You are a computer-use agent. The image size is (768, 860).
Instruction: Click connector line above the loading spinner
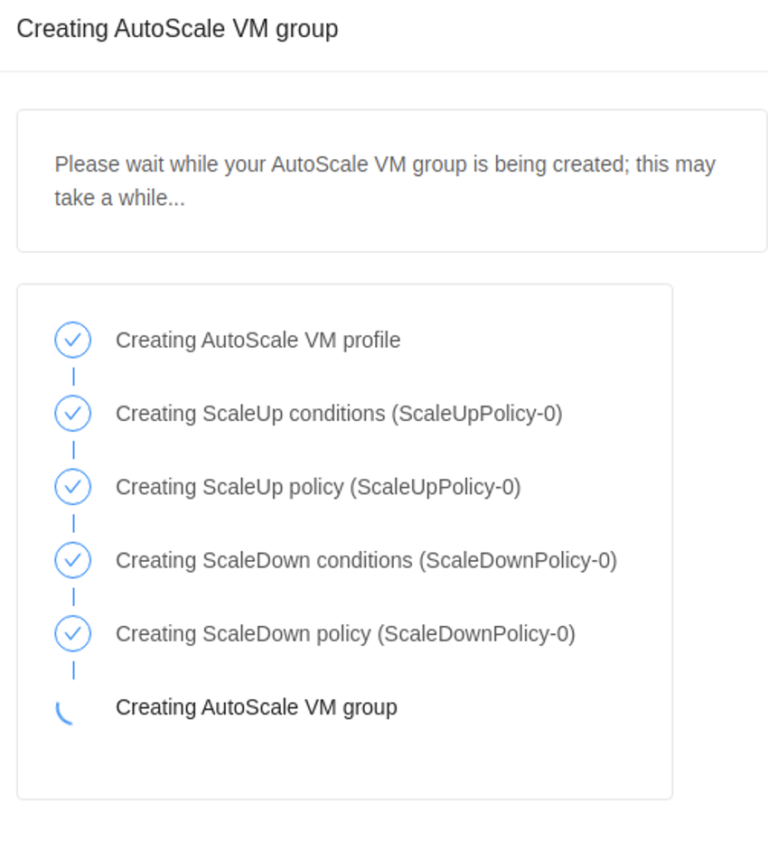73,670
